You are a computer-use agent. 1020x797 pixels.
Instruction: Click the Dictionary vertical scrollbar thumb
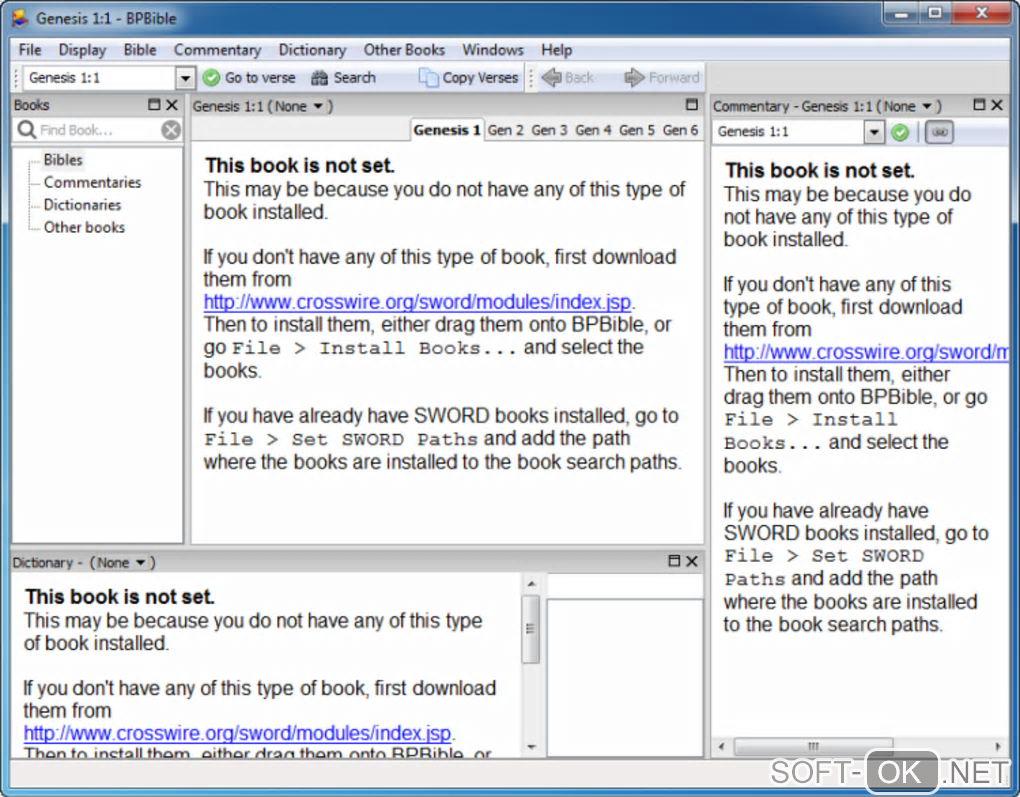coord(531,629)
